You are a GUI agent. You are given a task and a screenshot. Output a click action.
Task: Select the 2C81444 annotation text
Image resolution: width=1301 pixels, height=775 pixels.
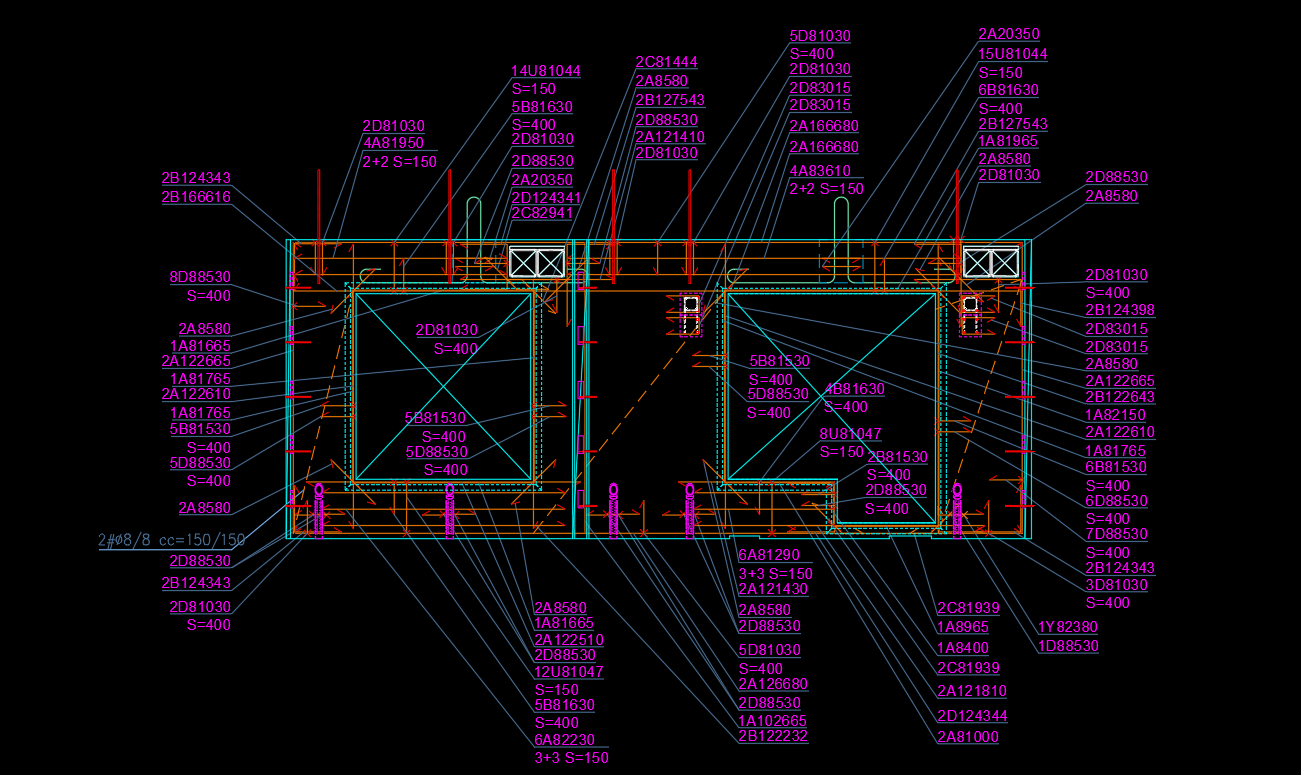pos(666,62)
